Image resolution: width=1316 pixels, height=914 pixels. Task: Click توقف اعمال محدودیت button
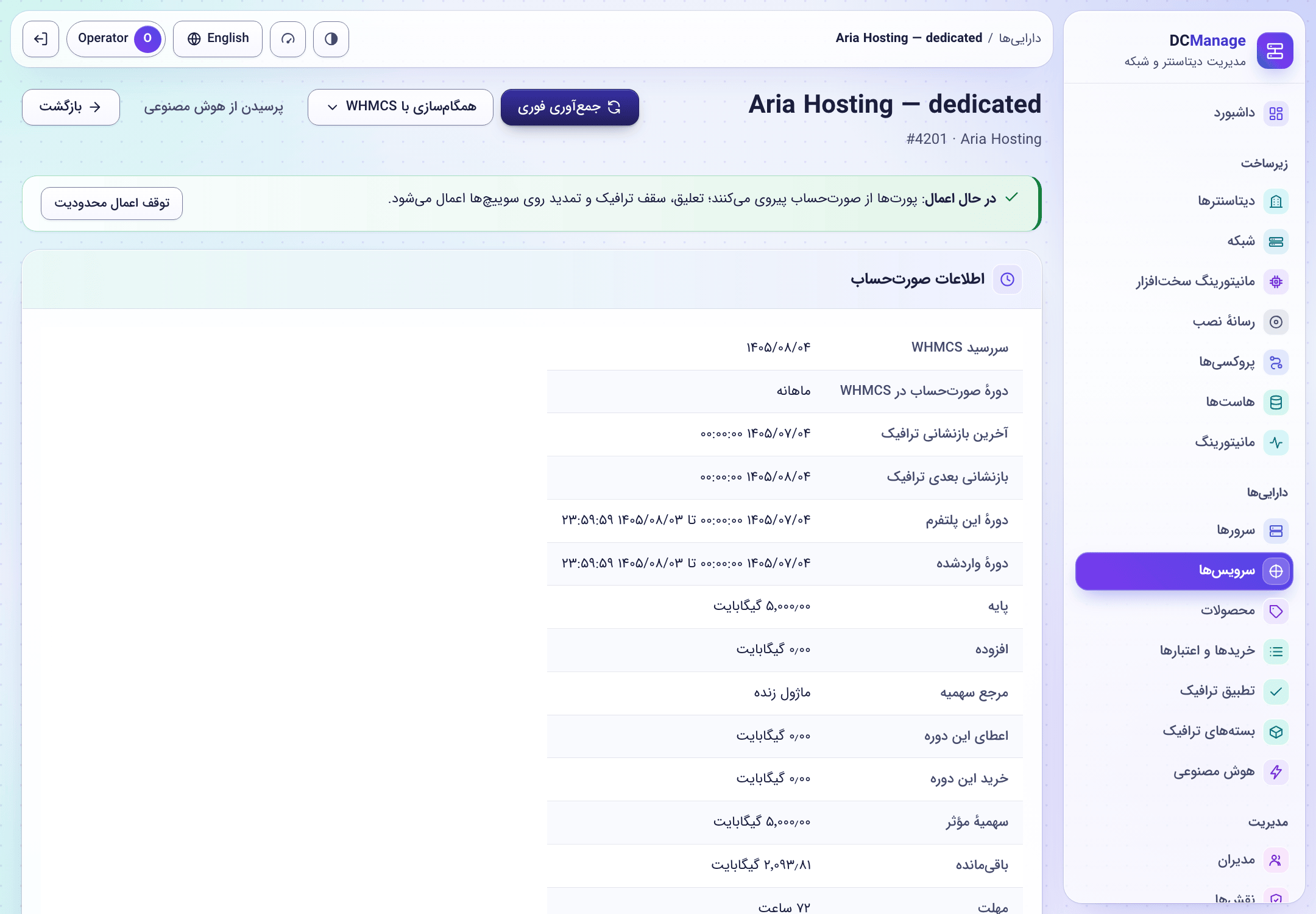pos(111,203)
